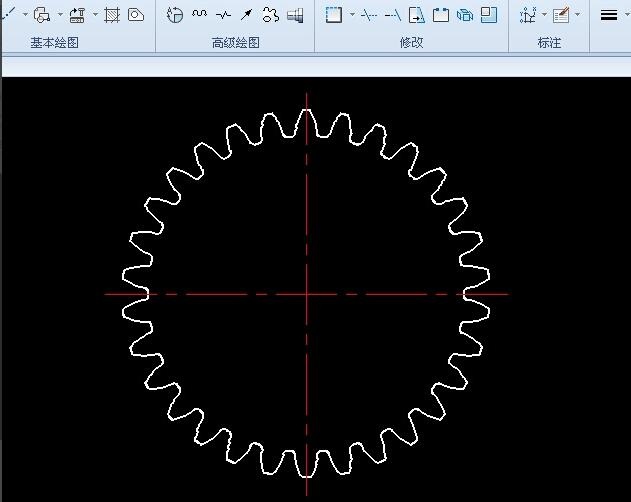
Task: Select the dashed line drawing tool
Action: coord(8,14)
